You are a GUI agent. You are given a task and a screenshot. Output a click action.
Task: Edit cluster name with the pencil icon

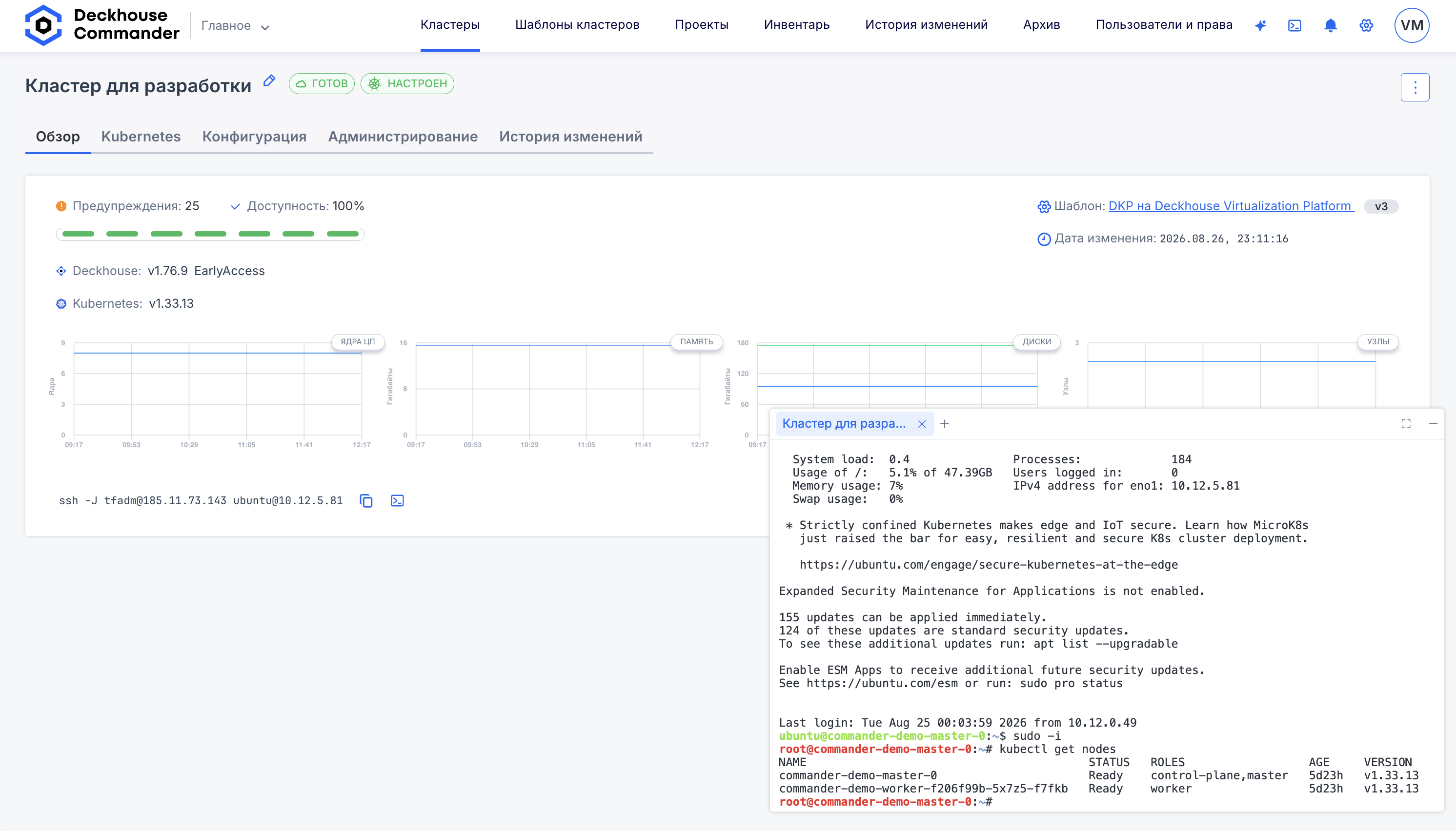(x=269, y=80)
